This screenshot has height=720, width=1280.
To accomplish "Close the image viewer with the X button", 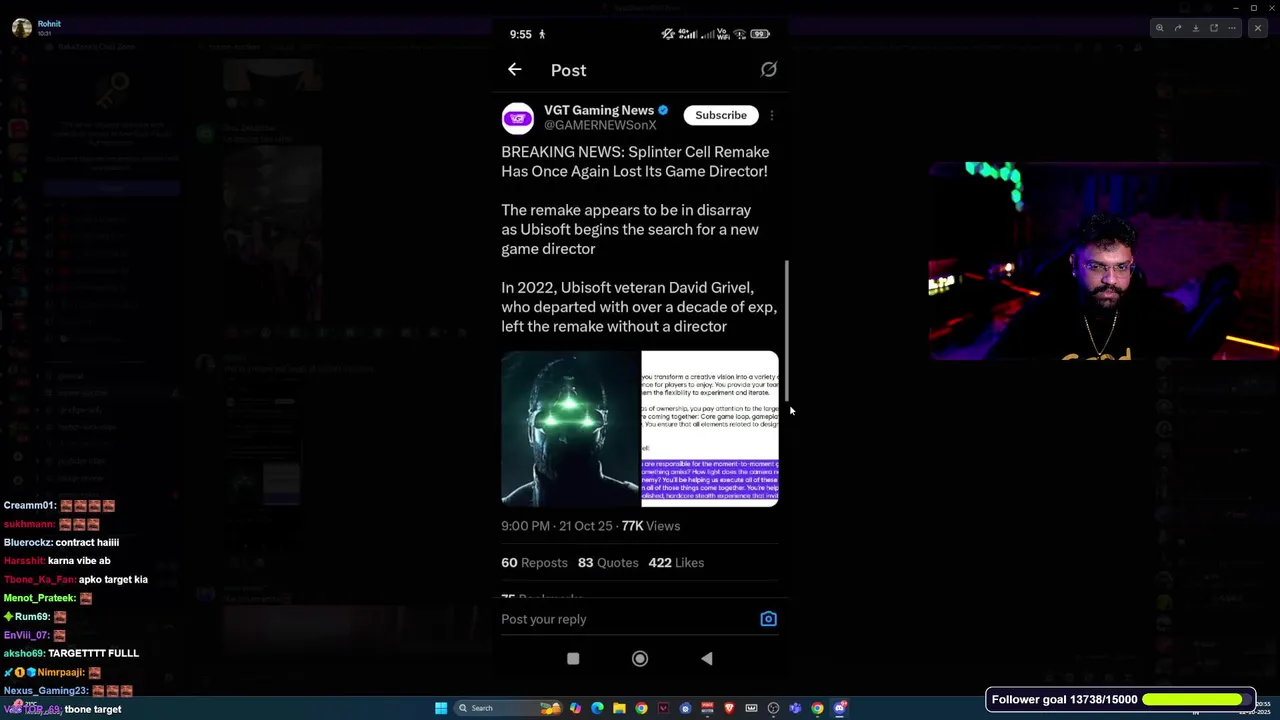I will coord(1258,28).
